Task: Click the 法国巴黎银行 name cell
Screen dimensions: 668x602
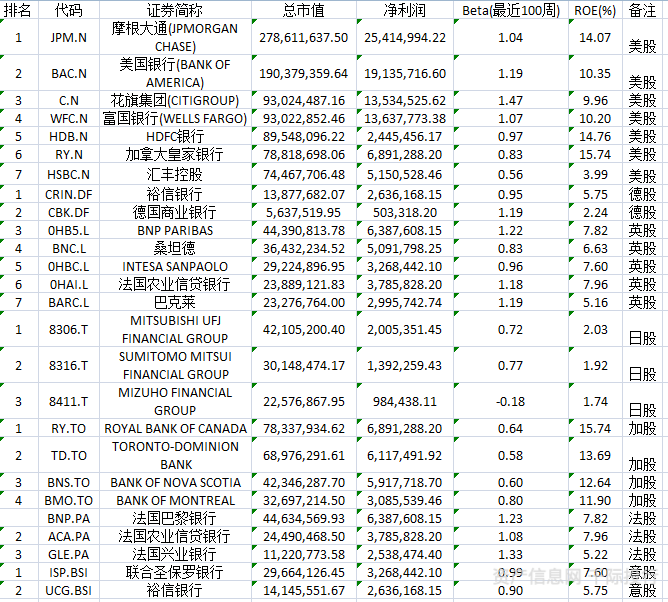Action: click(x=175, y=518)
